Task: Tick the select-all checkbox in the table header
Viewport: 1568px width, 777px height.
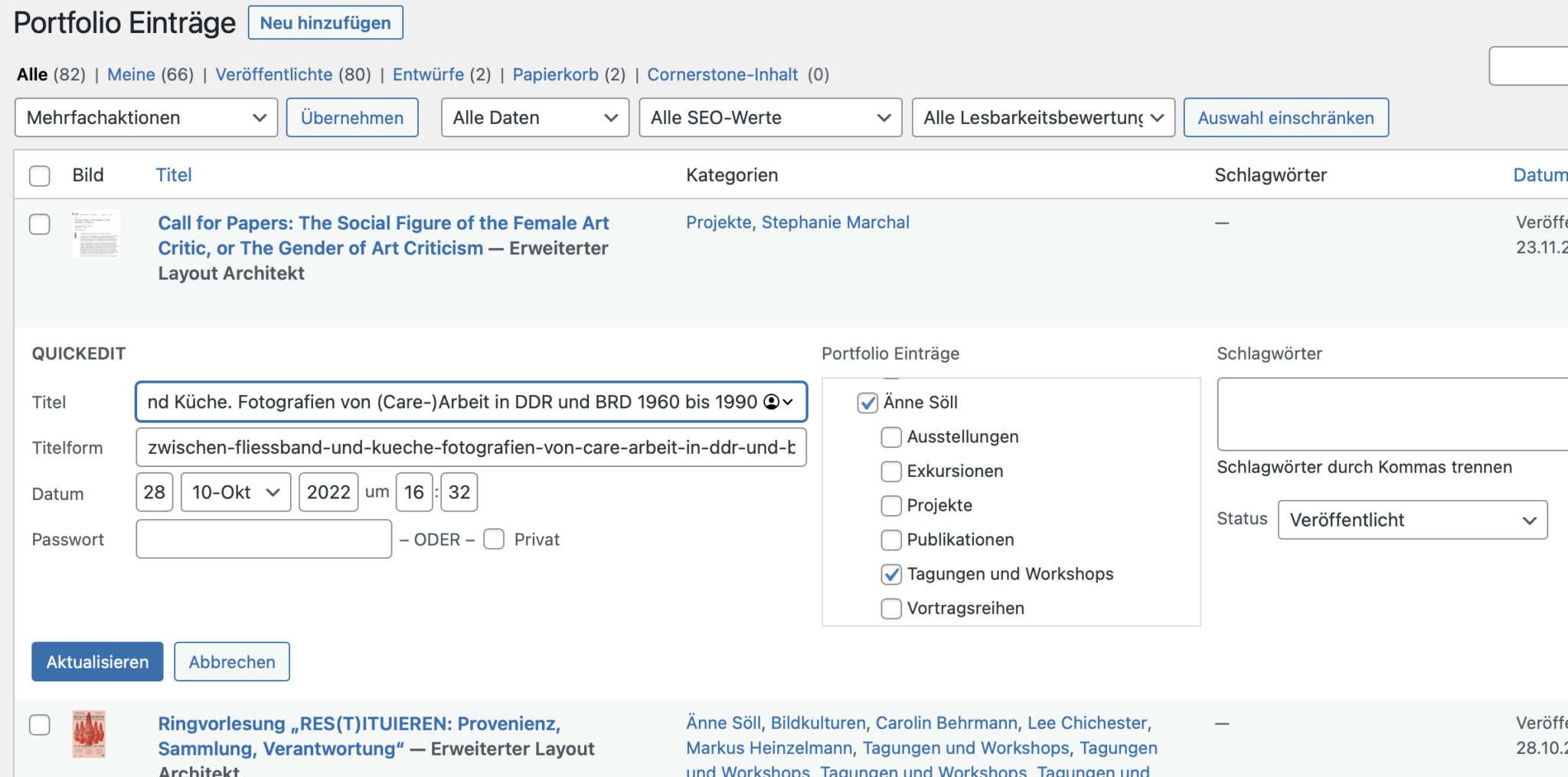Action: click(x=40, y=176)
